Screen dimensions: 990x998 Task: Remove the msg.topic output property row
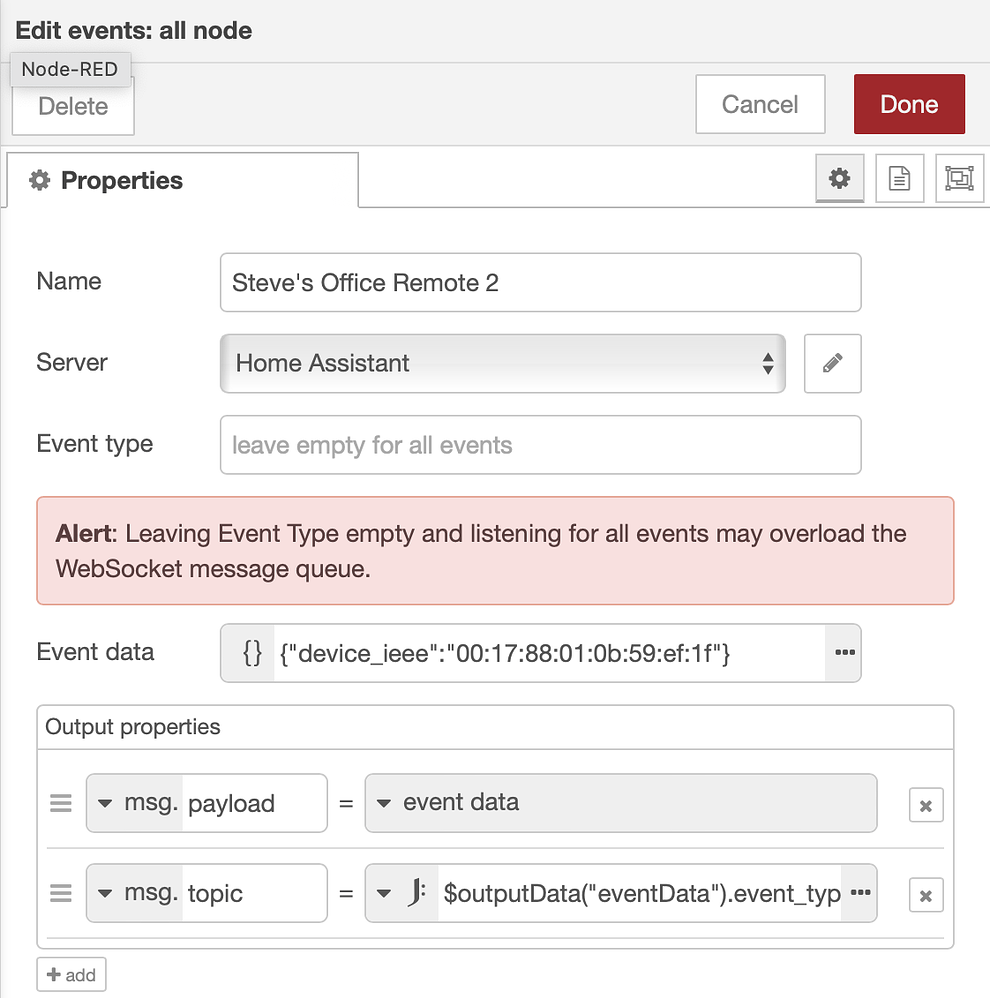[925, 893]
